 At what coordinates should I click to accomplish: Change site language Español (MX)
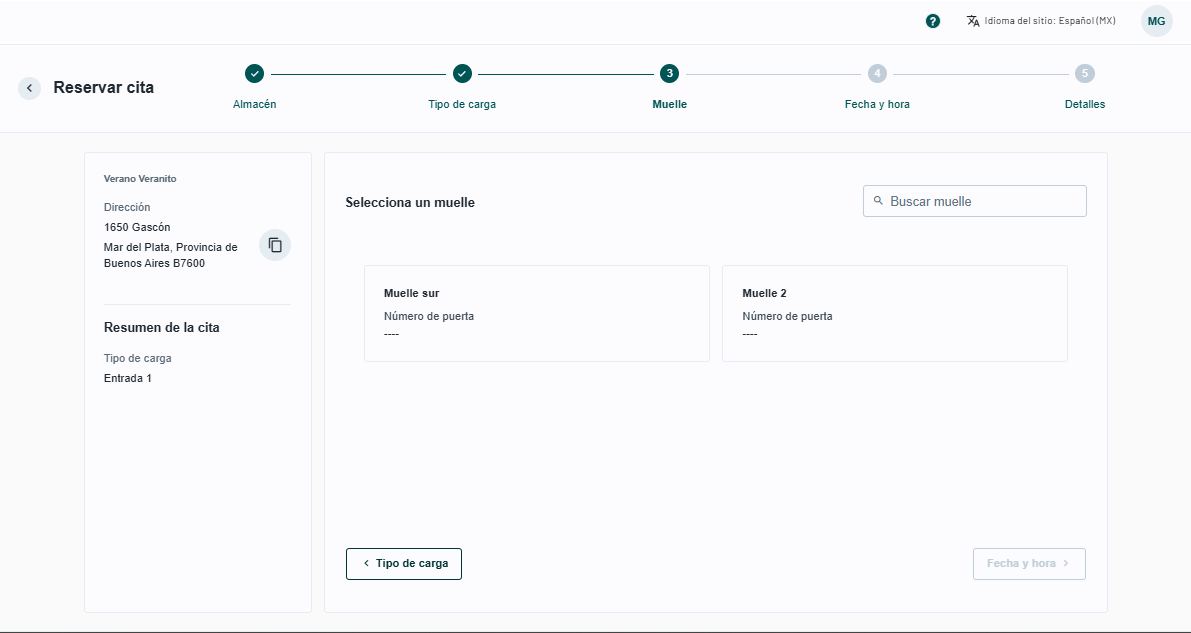[1041, 21]
